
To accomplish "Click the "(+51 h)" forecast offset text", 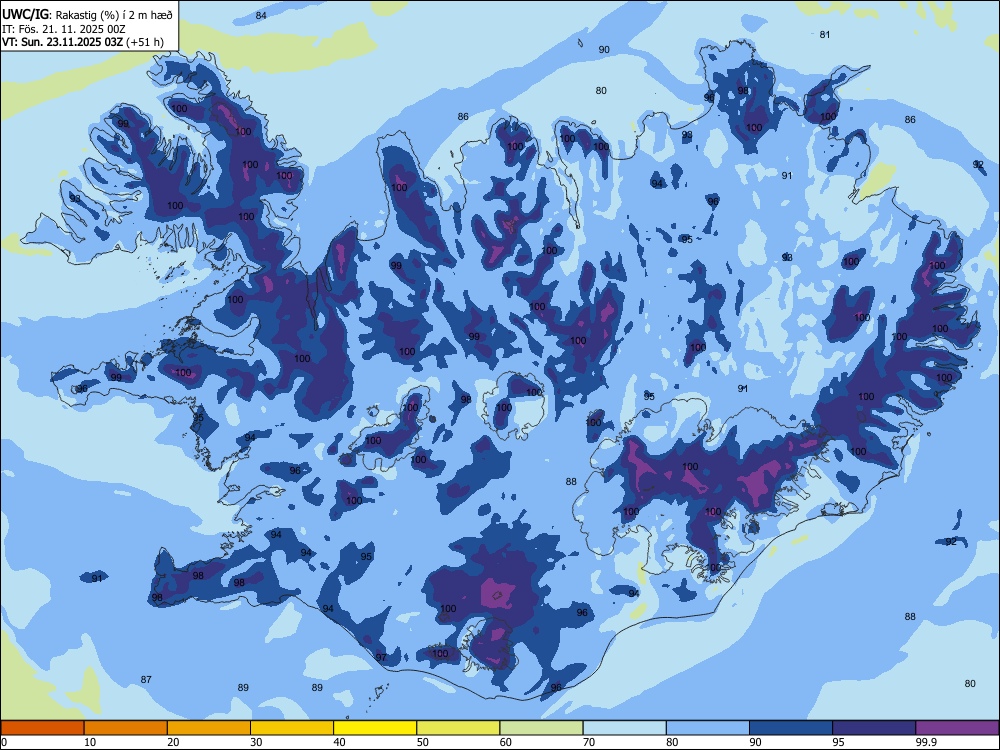I will coord(145,43).
